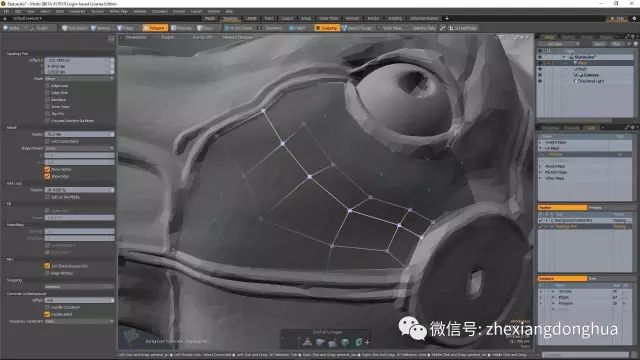Click the Perspective viewport label
Viewport: 640px width, 360px height.
click(136, 38)
